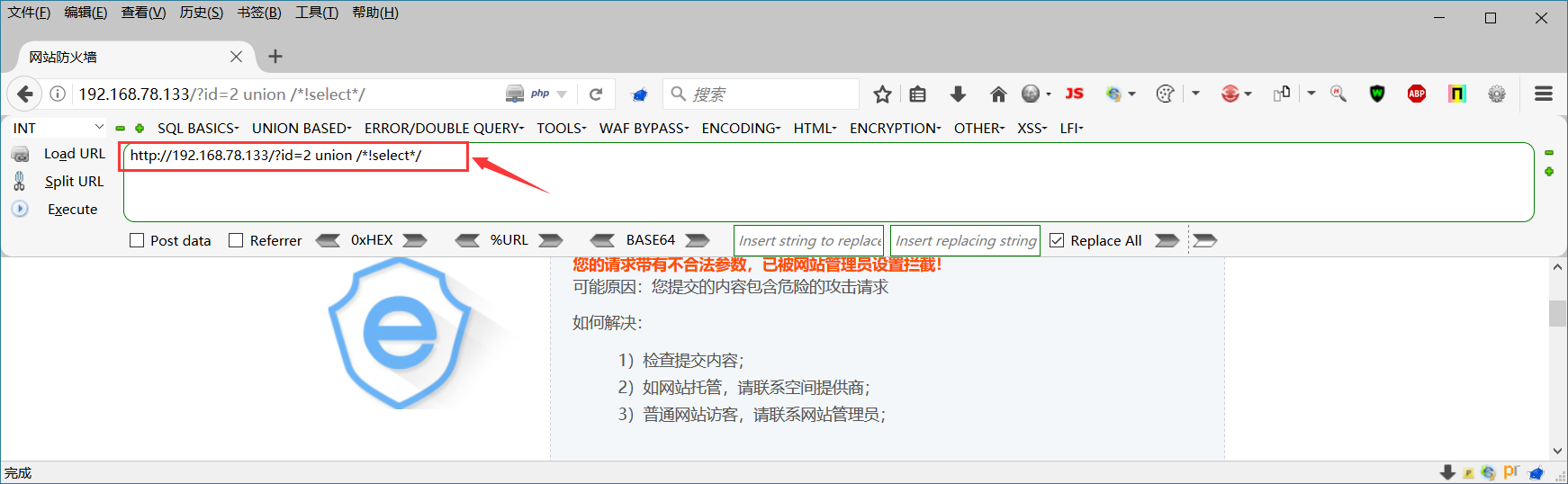Image resolution: width=1568 pixels, height=484 pixels.
Task: Open the php dropdown arrow in address bar
Action: (x=562, y=94)
